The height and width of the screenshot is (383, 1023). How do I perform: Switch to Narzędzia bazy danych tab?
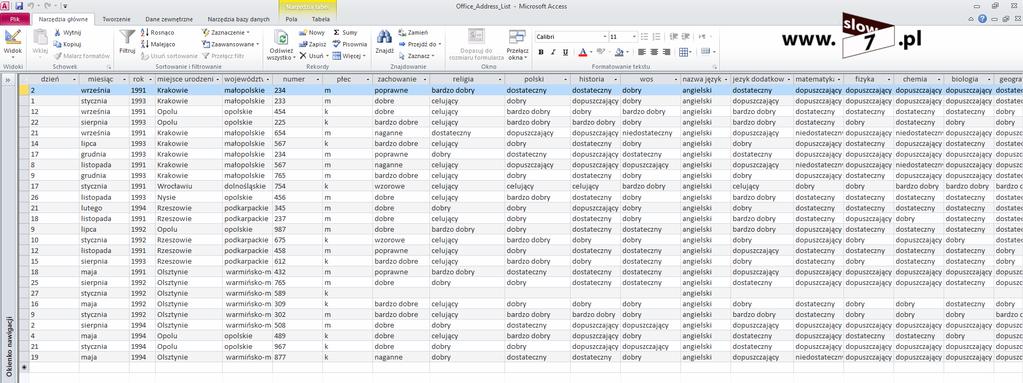(x=238, y=19)
